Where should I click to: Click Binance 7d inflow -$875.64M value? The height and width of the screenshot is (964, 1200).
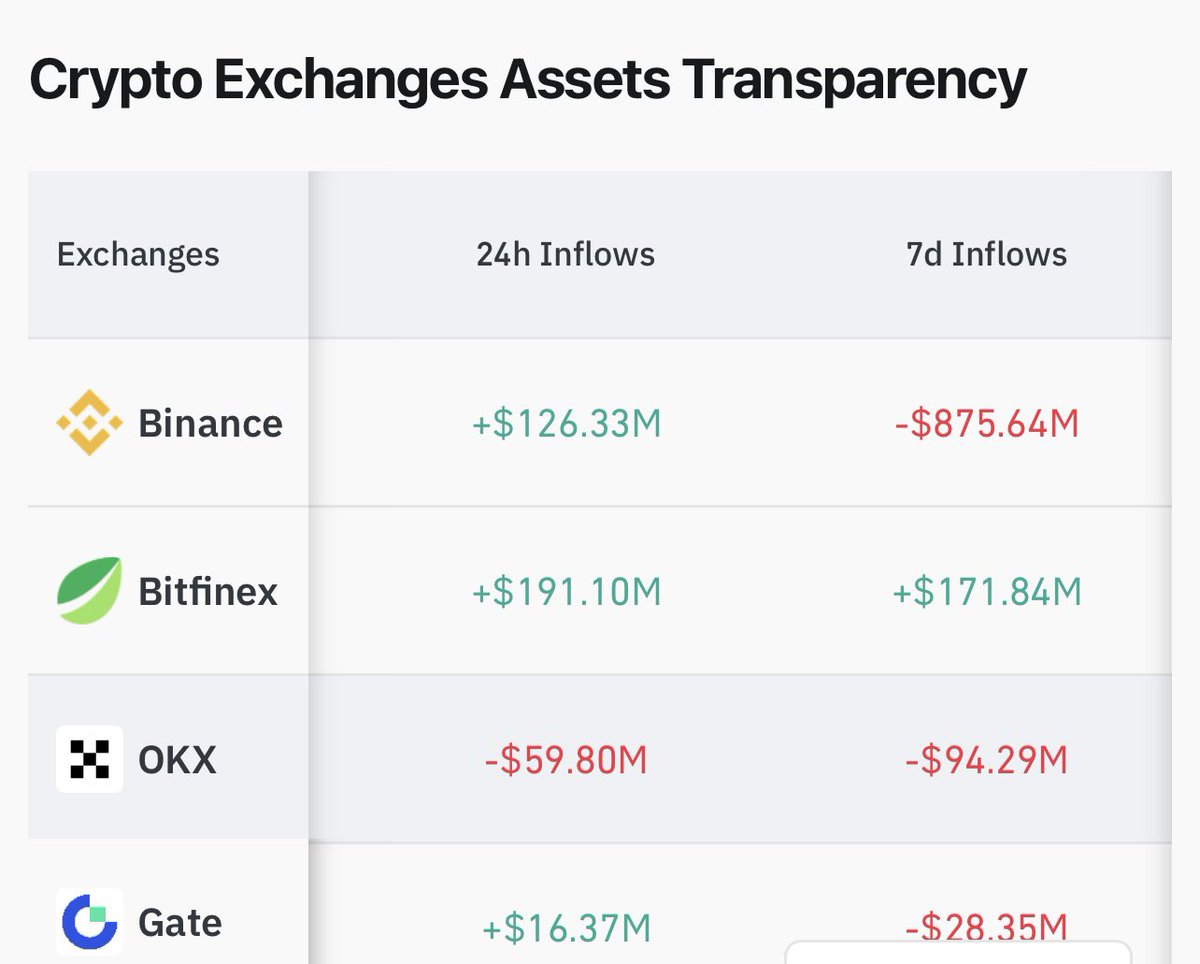[x=987, y=424]
